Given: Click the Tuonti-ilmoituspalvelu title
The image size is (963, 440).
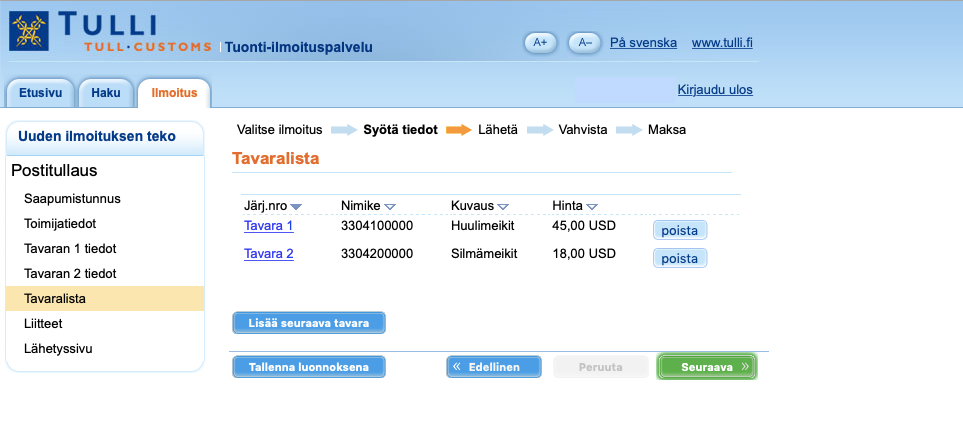Looking at the screenshot, I should click(298, 47).
